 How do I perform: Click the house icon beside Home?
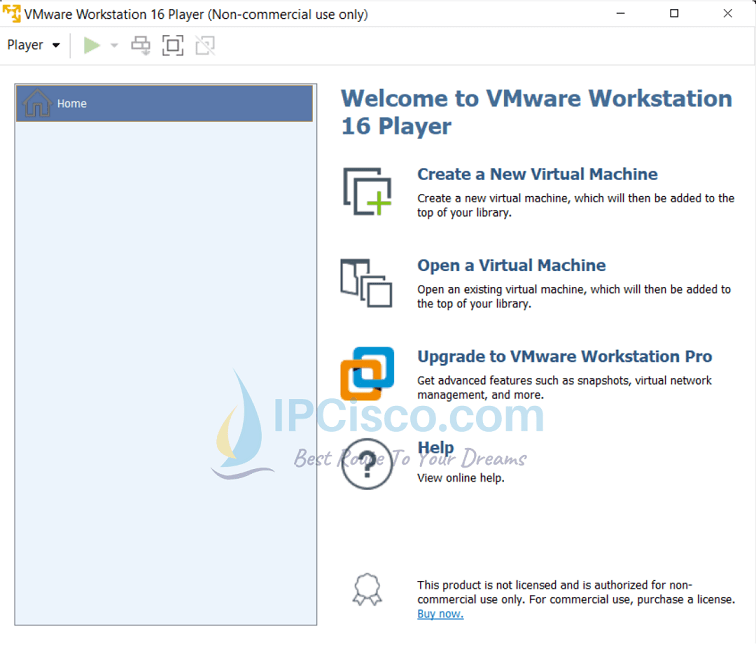[x=37, y=103]
